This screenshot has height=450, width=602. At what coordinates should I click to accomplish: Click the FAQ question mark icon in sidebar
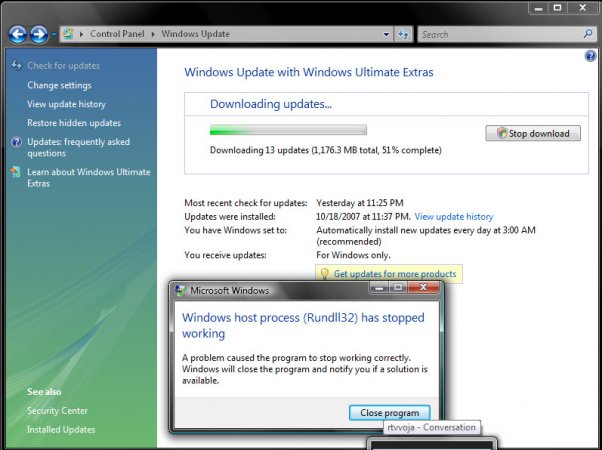(17, 142)
